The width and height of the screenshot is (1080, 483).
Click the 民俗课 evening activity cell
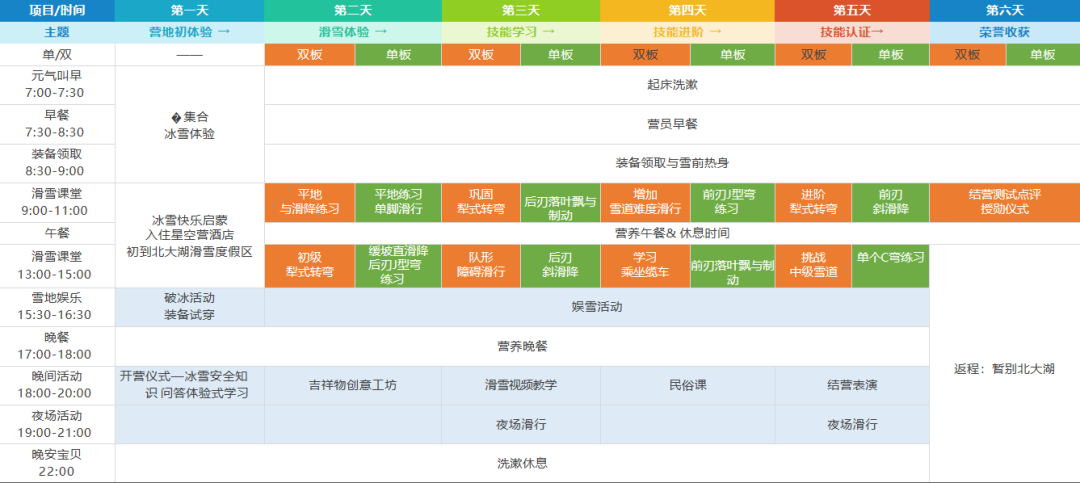(686, 385)
